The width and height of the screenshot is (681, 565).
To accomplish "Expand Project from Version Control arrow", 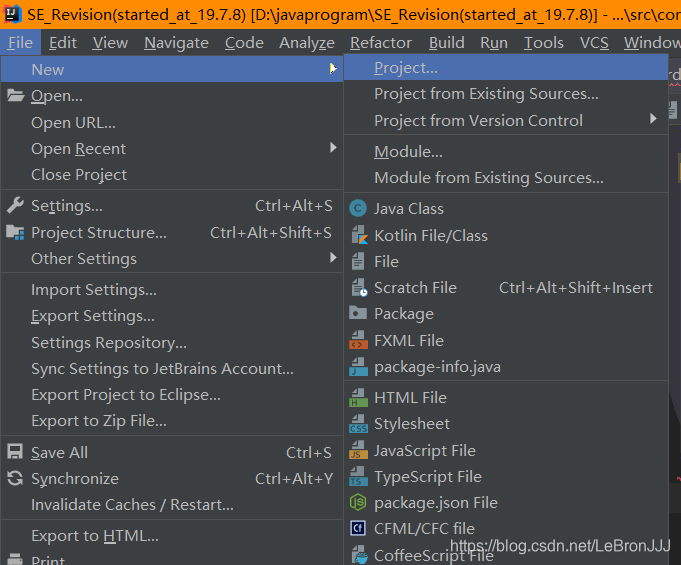I will [653, 119].
